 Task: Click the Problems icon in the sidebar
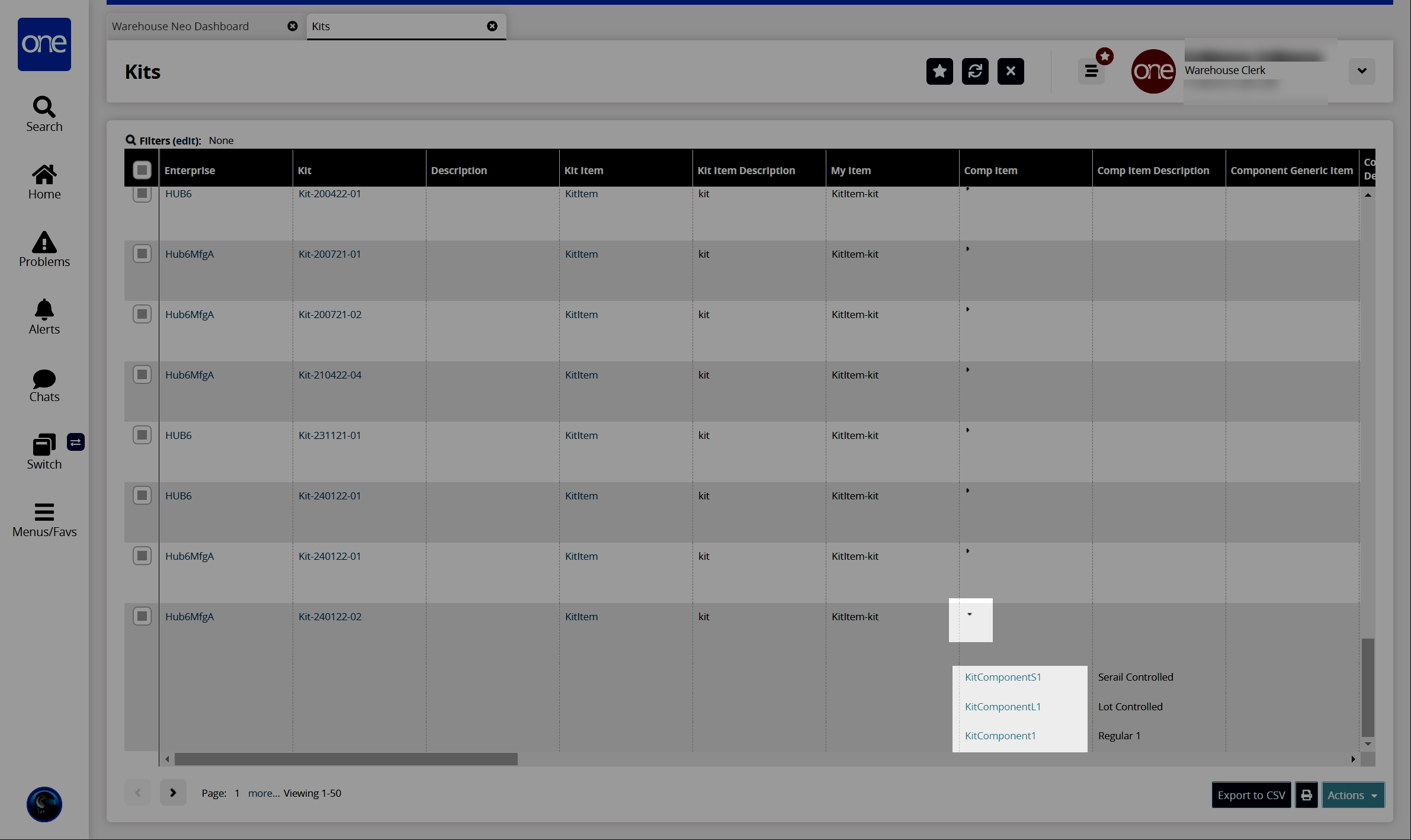click(x=44, y=249)
